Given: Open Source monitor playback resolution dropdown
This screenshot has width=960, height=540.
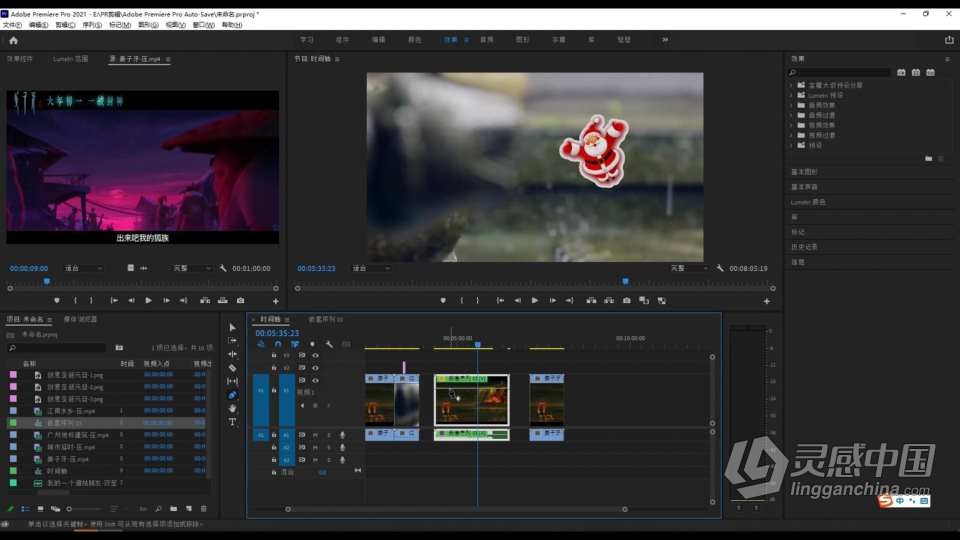Looking at the screenshot, I should click(x=192, y=268).
